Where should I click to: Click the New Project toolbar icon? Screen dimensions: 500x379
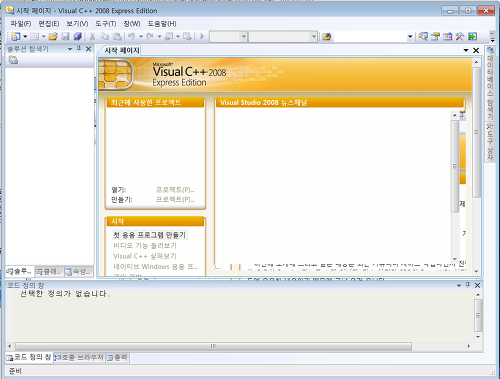tap(15, 36)
